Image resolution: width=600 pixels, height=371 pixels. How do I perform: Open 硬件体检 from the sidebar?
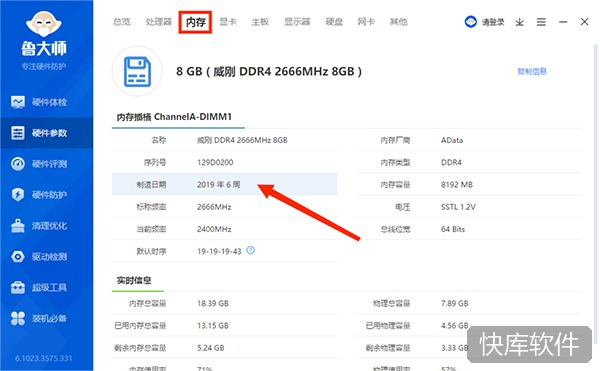(46, 102)
